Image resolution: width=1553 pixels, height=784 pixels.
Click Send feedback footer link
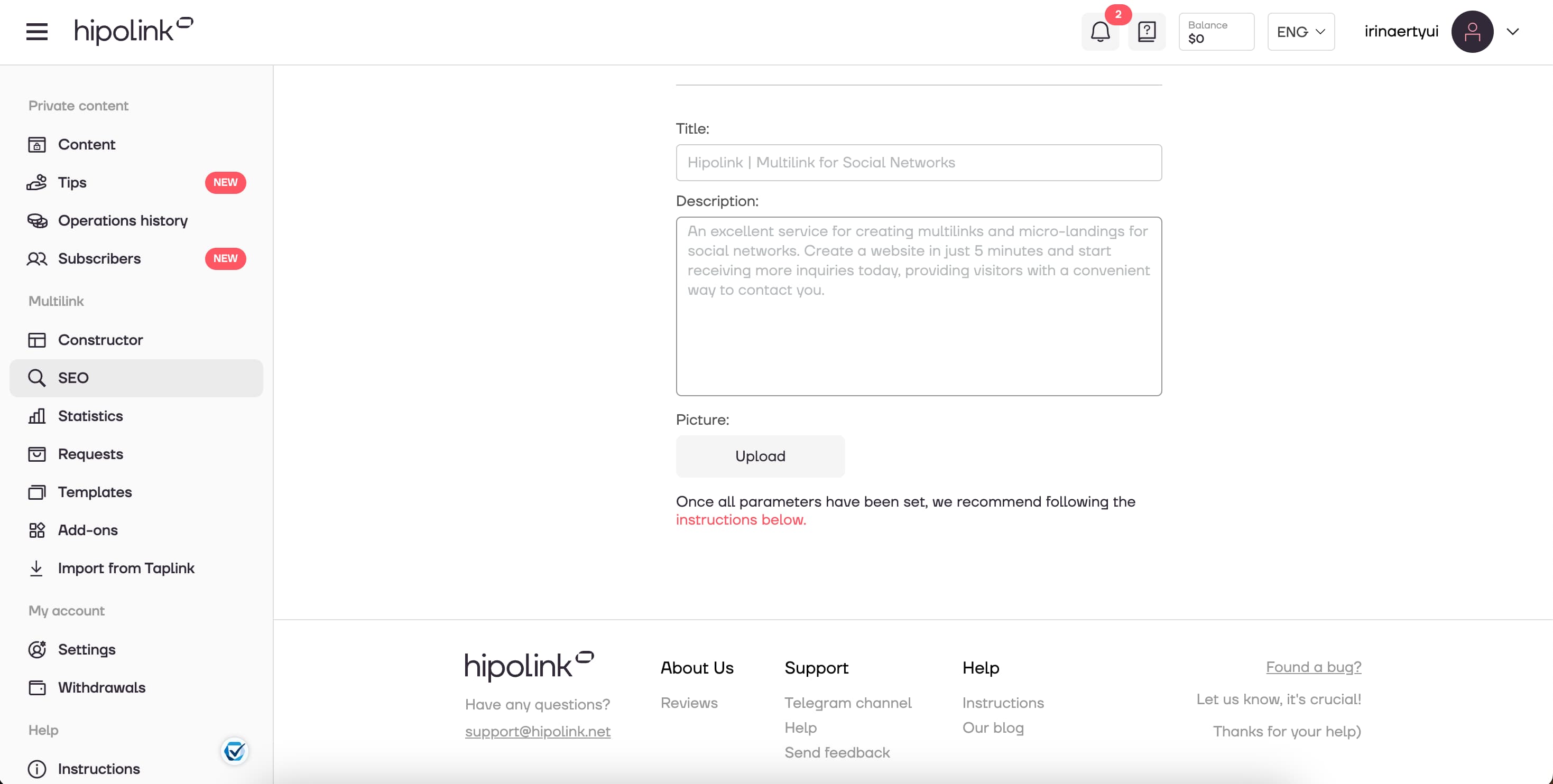(837, 752)
